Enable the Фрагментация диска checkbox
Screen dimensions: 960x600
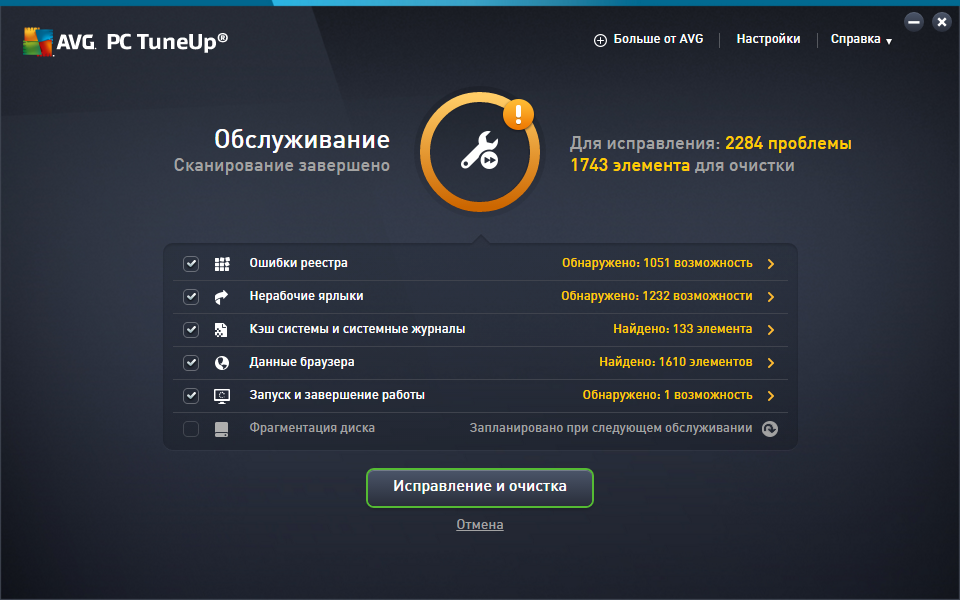click(191, 429)
